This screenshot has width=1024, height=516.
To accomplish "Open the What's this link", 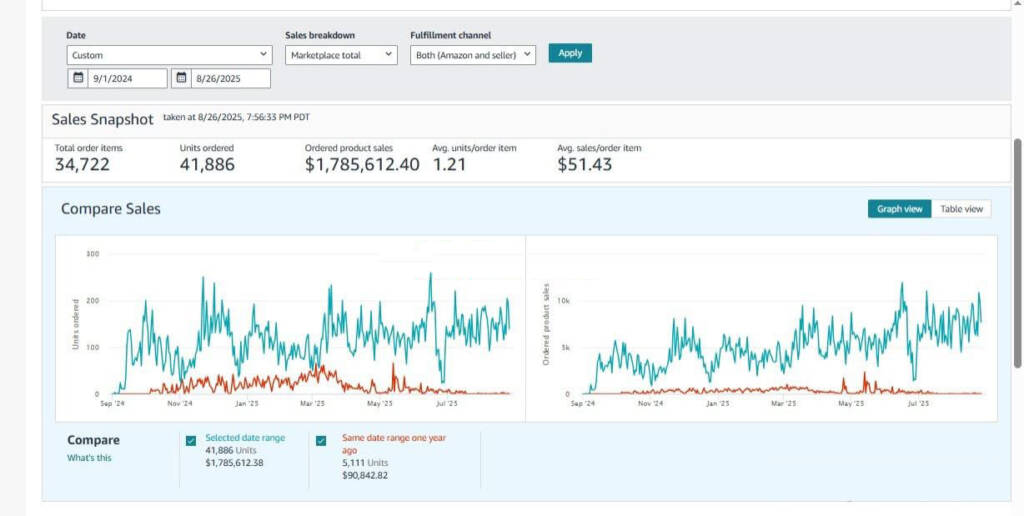I will pyautogui.click(x=89, y=458).
